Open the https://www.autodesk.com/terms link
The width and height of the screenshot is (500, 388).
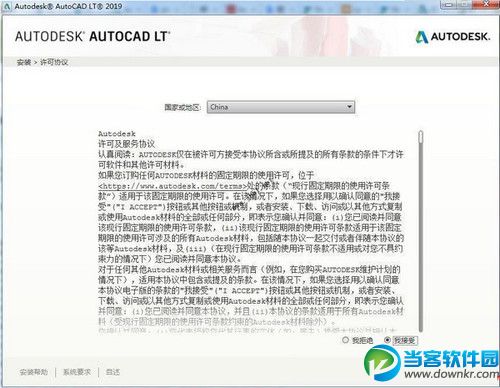[173, 186]
